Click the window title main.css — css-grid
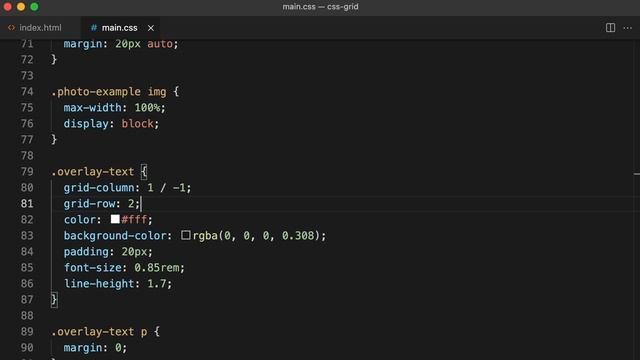Image resolution: width=640 pixels, height=360 pixels. (x=320, y=7)
